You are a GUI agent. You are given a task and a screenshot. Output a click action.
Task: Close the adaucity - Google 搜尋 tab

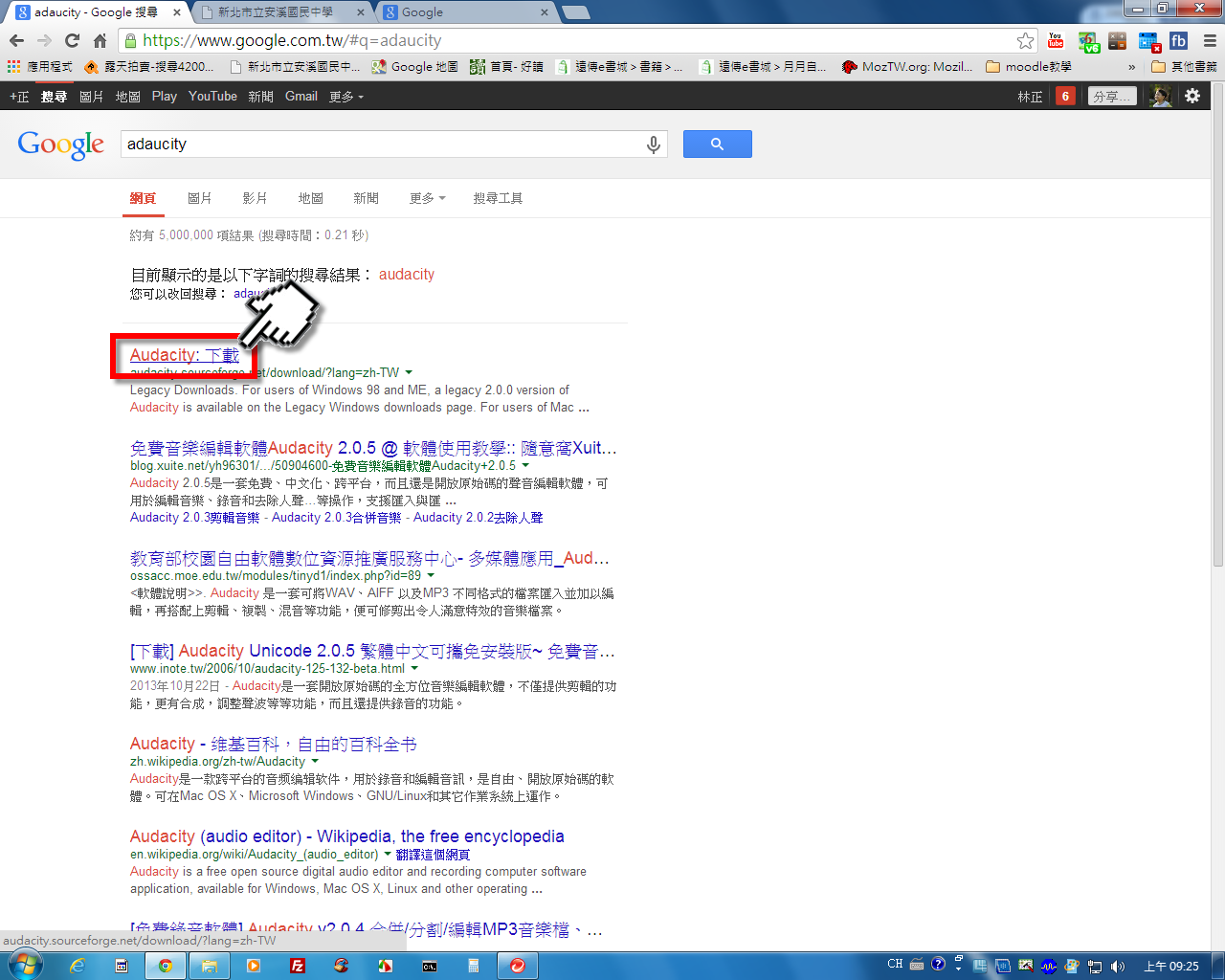coord(176,12)
